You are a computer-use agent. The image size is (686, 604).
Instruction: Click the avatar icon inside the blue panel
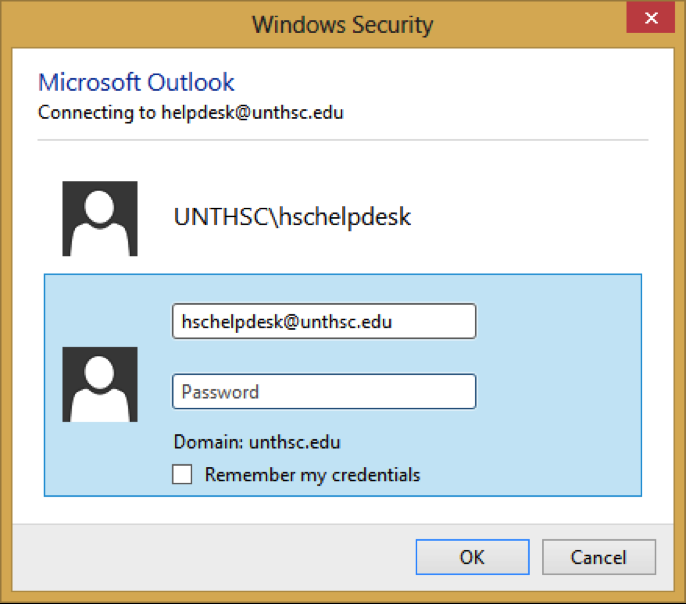pos(100,384)
